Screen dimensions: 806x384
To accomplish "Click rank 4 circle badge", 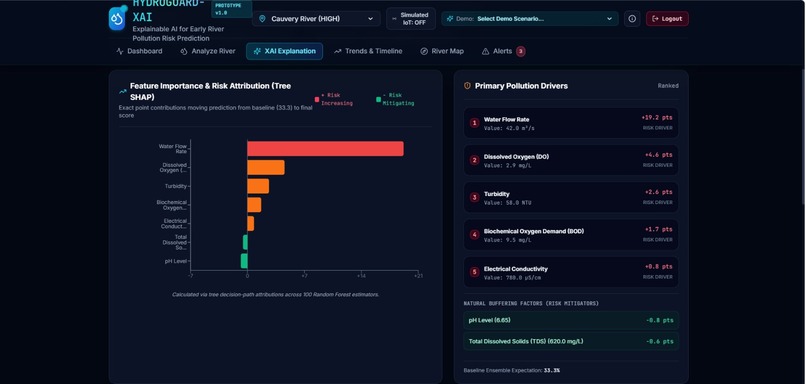I will (x=474, y=235).
